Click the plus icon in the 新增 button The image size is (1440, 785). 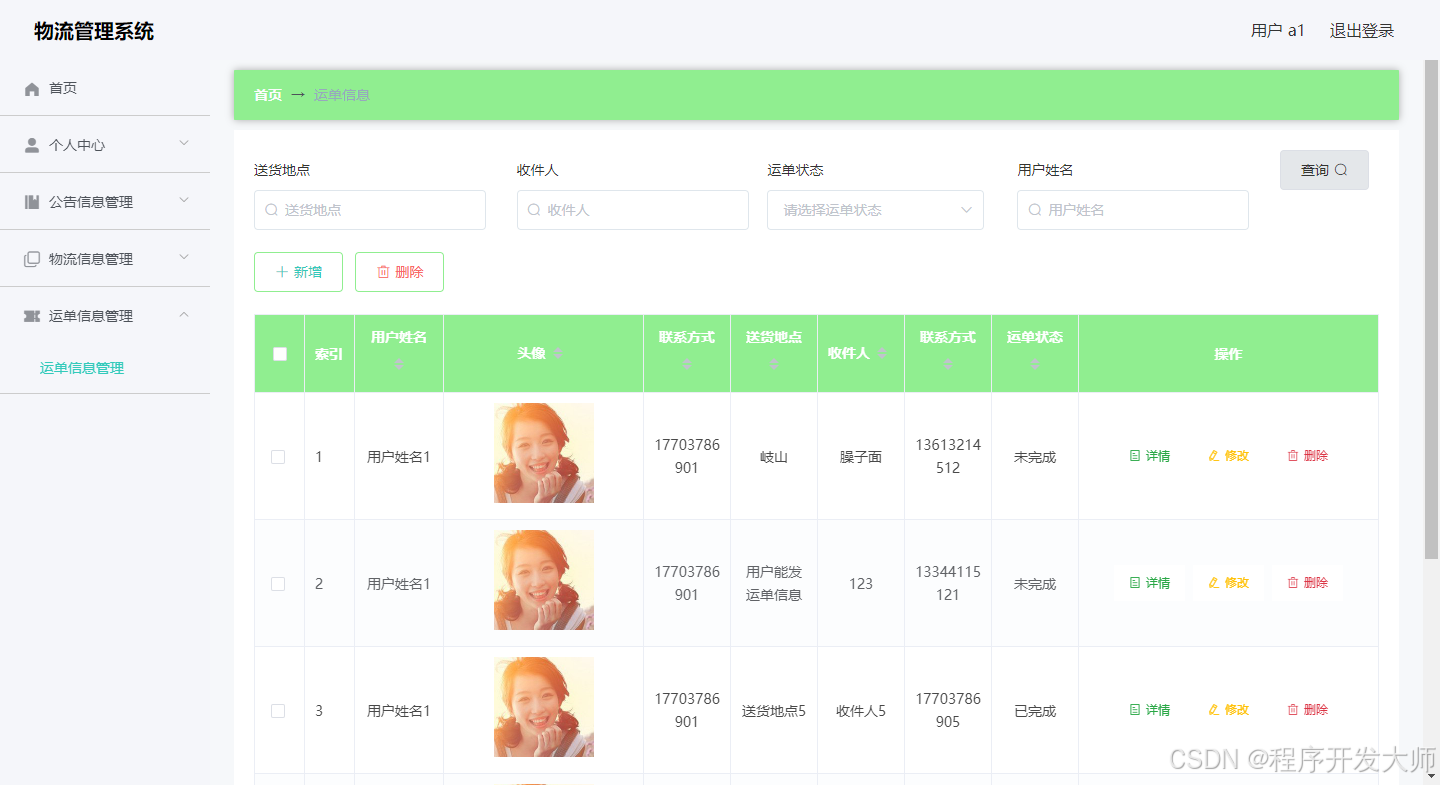(282, 272)
